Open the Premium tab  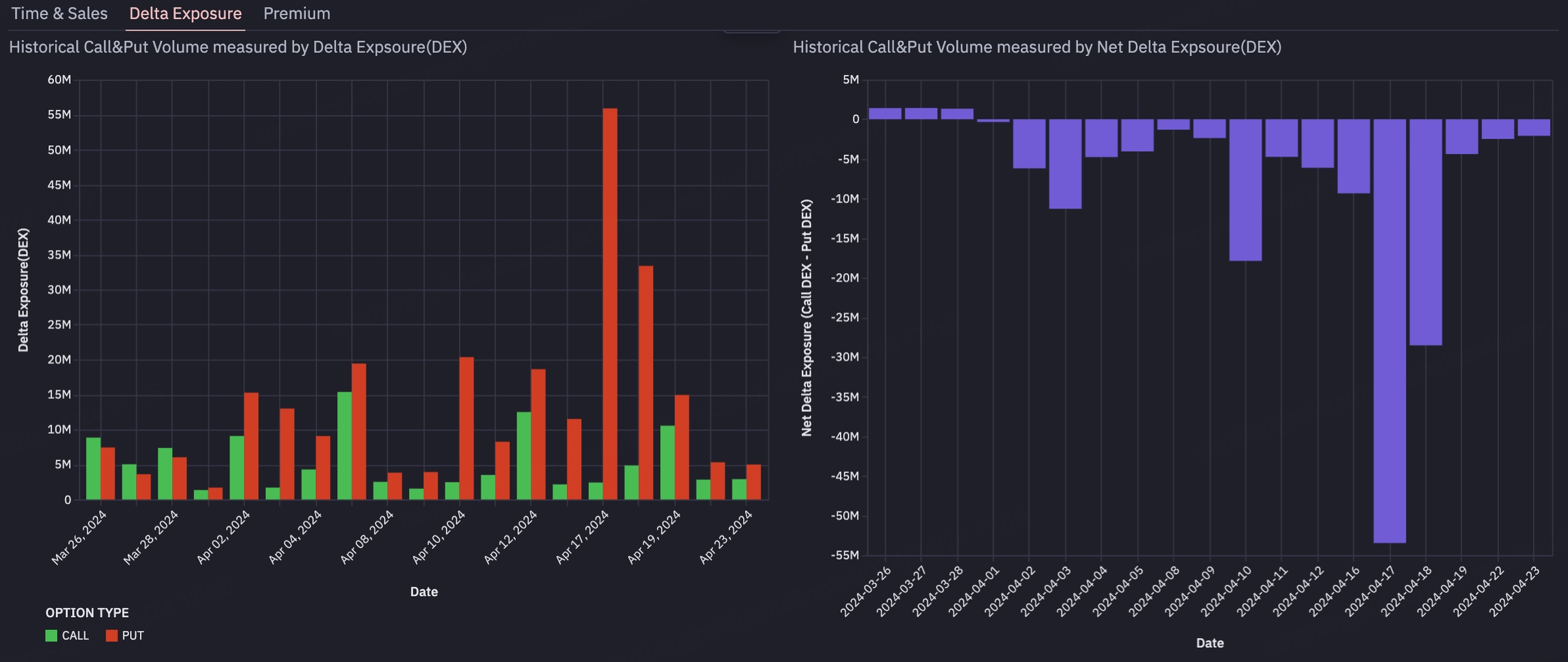297,14
